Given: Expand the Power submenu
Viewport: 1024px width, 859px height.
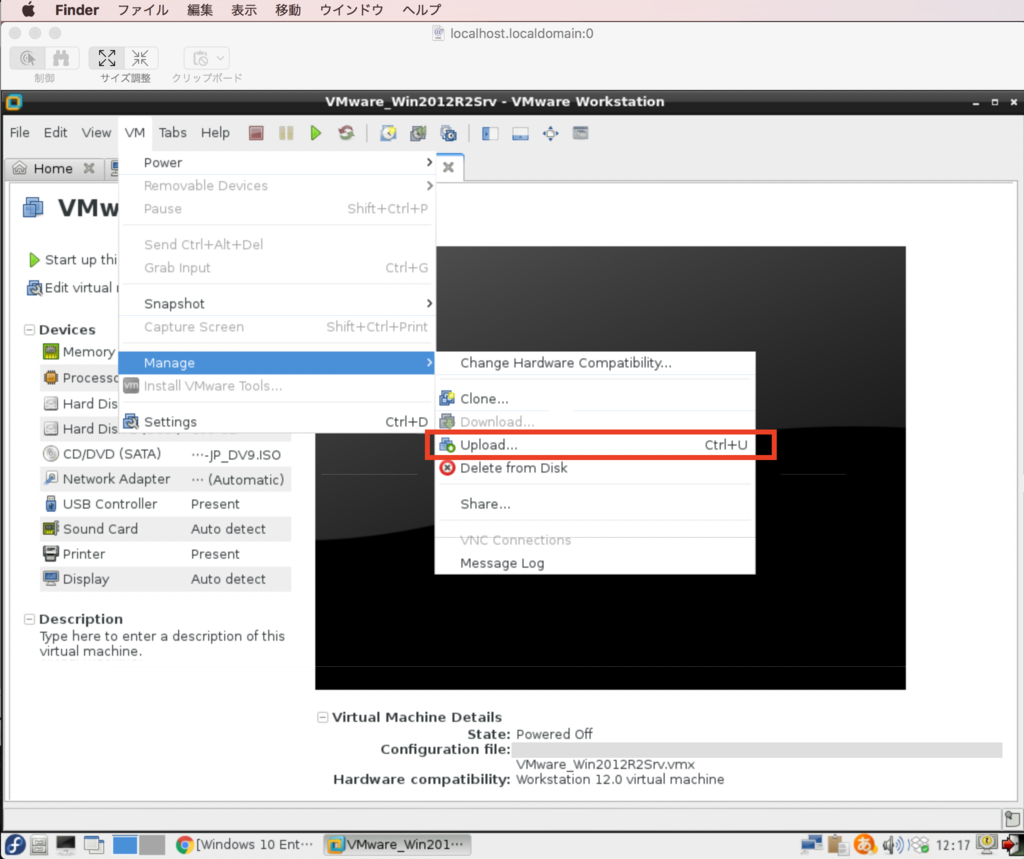Looking at the screenshot, I should 278,163.
